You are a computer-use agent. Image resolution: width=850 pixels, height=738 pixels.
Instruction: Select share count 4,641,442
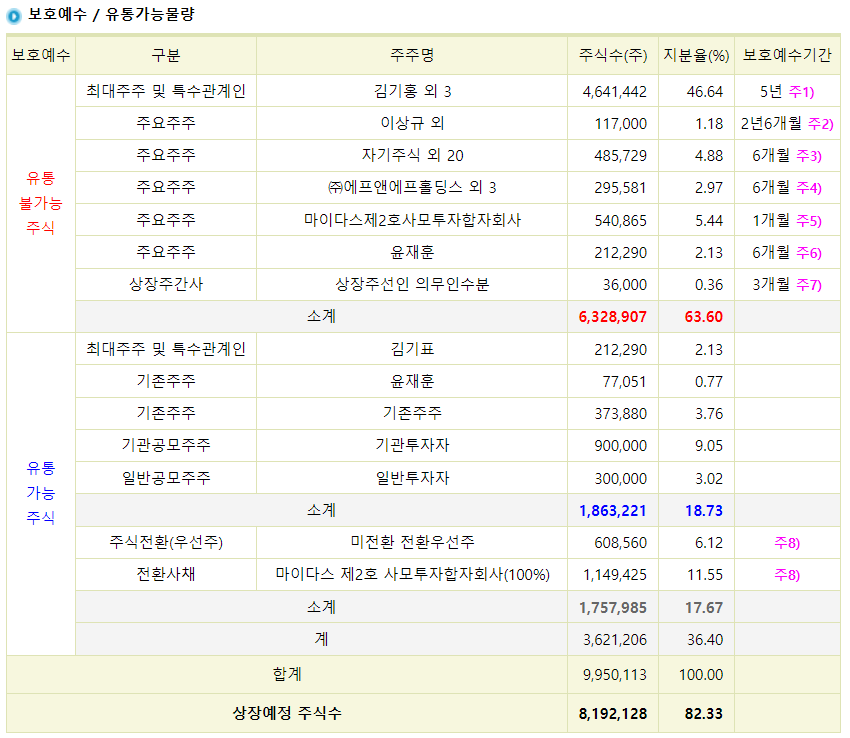tap(615, 92)
